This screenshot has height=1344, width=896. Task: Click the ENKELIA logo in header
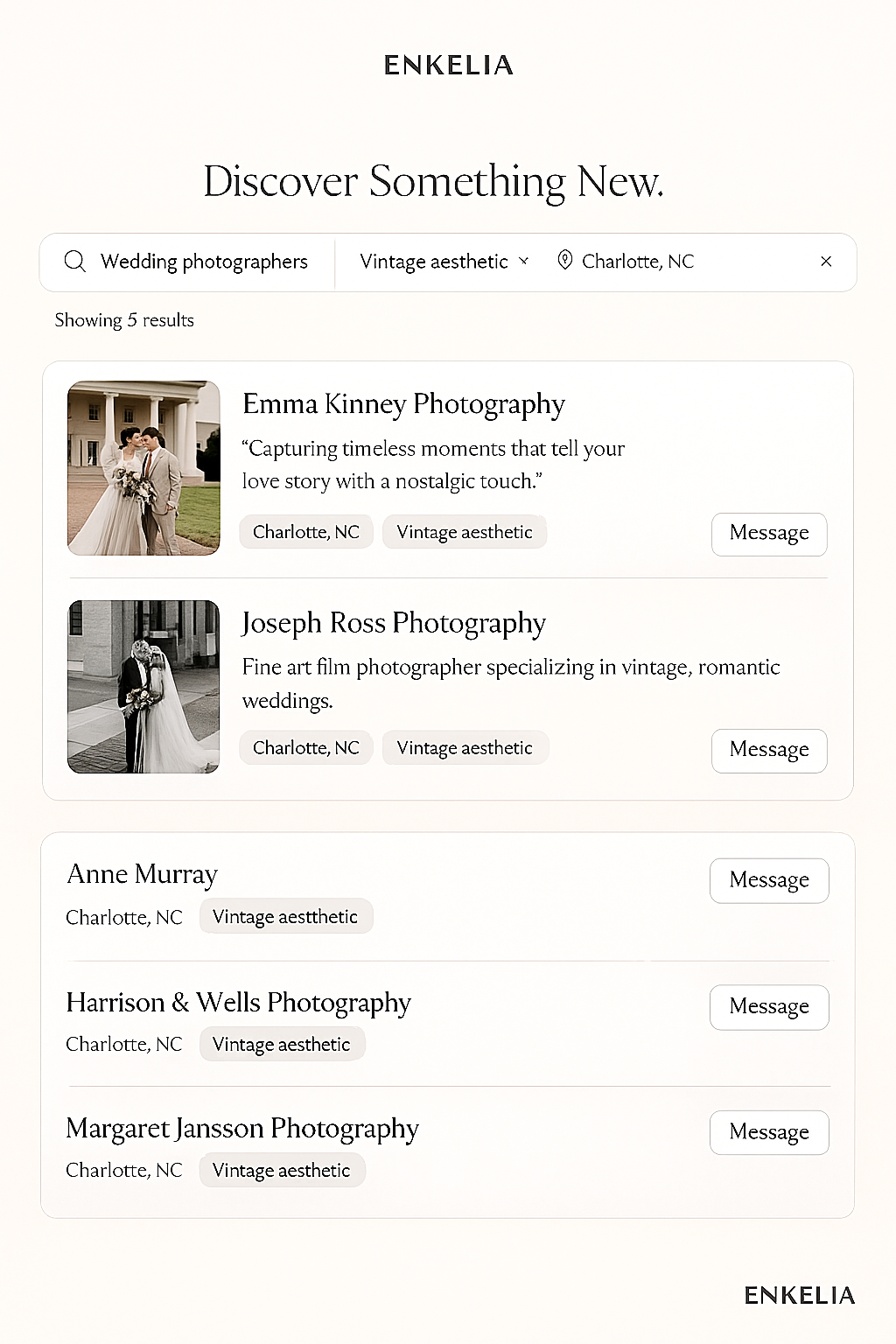(448, 65)
